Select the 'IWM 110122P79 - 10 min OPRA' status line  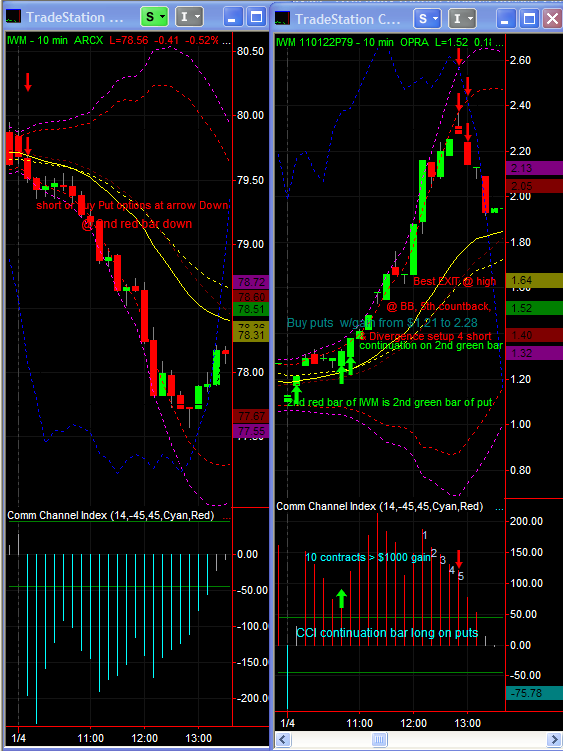tap(389, 42)
